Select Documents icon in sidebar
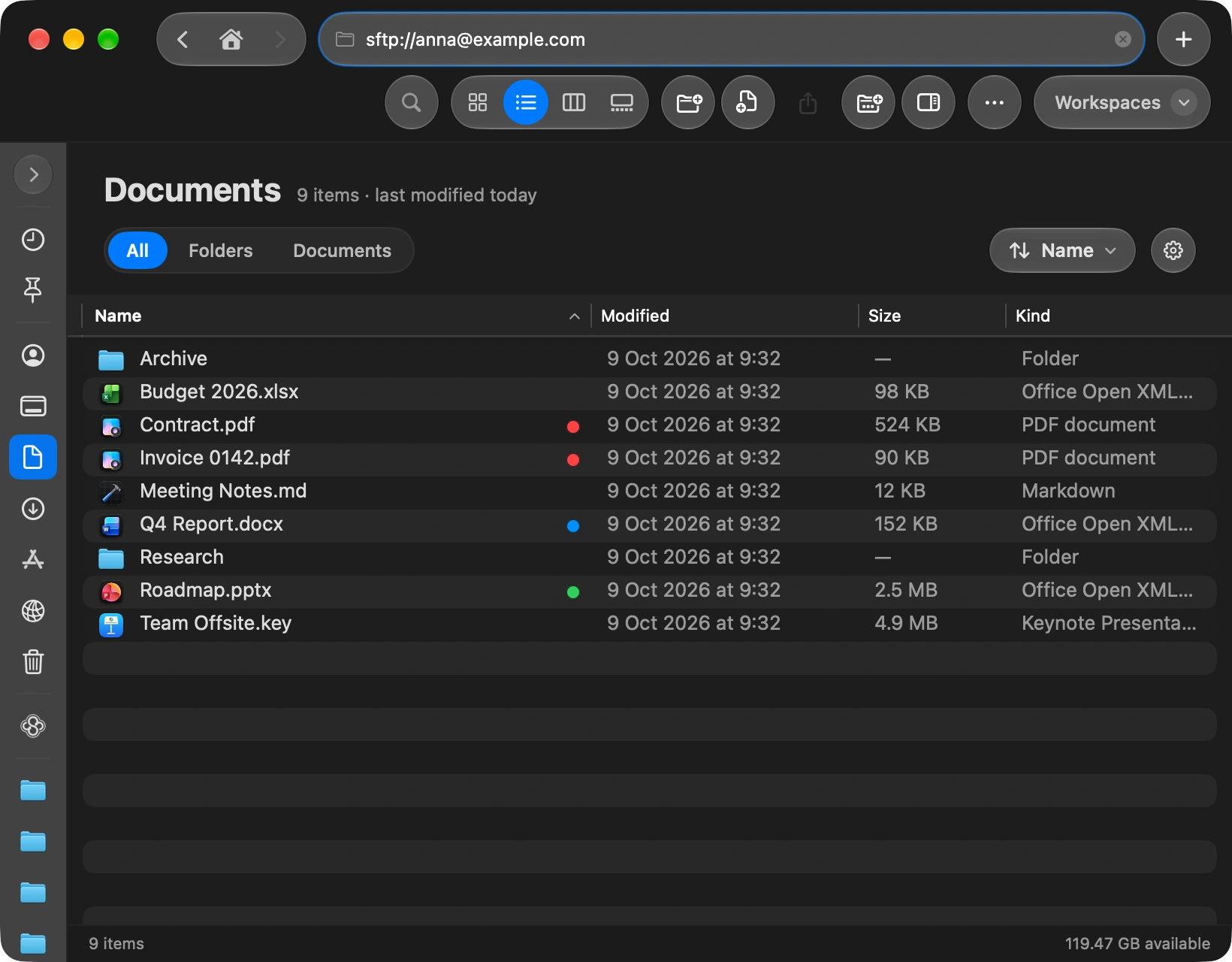 click(x=33, y=457)
